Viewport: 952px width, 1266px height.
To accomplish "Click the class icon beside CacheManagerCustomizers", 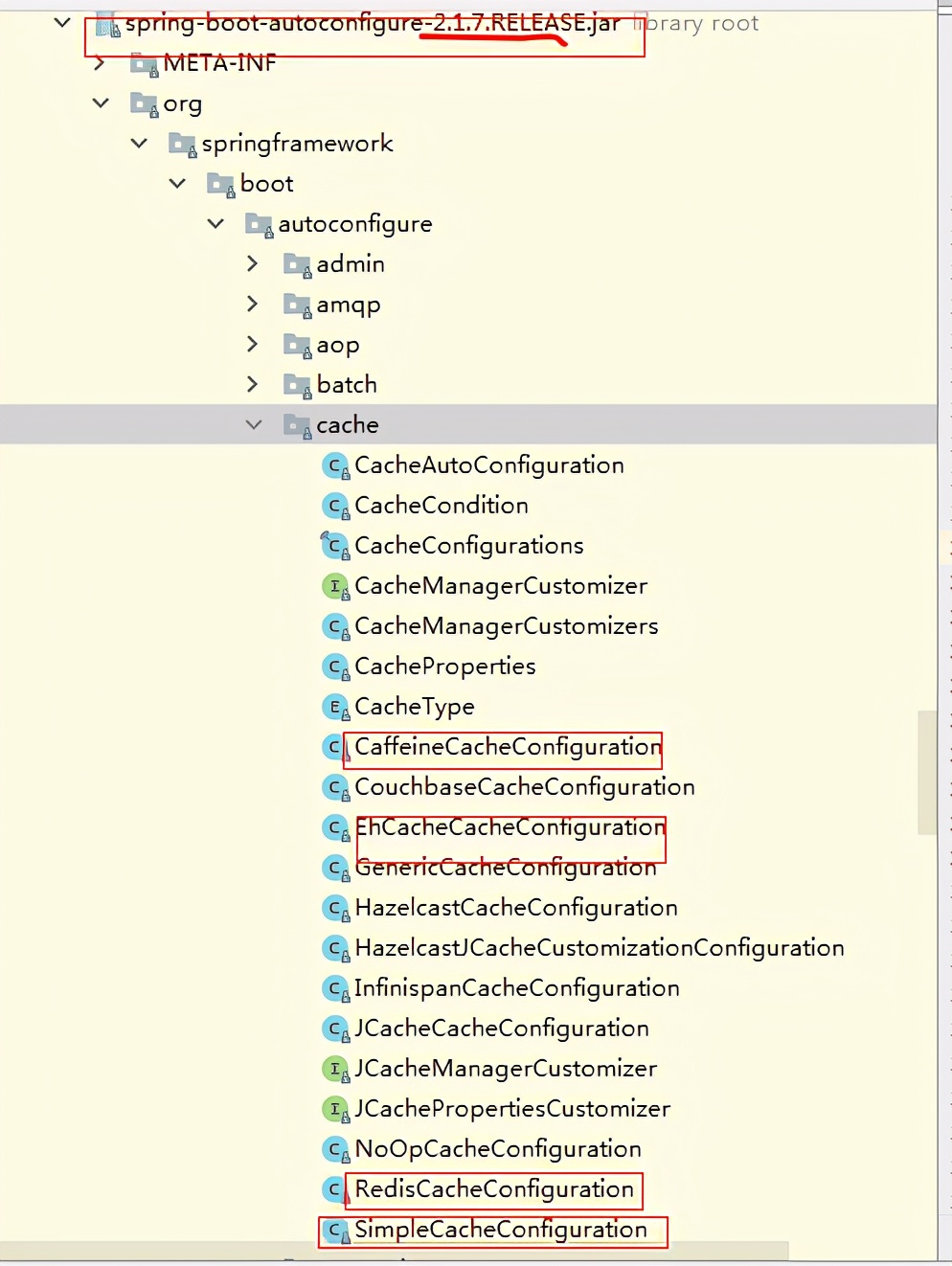I will (336, 627).
